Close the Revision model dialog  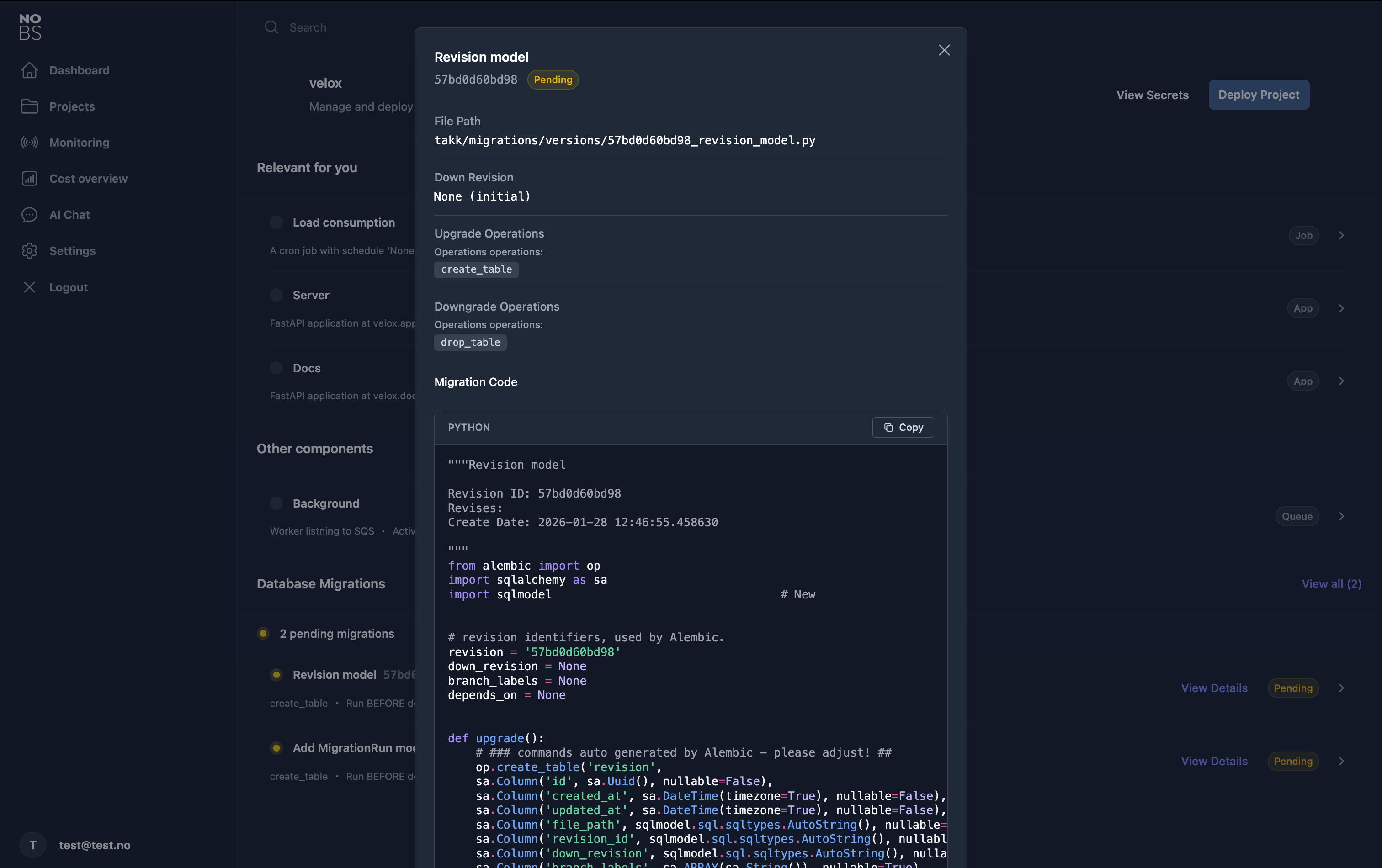944,51
